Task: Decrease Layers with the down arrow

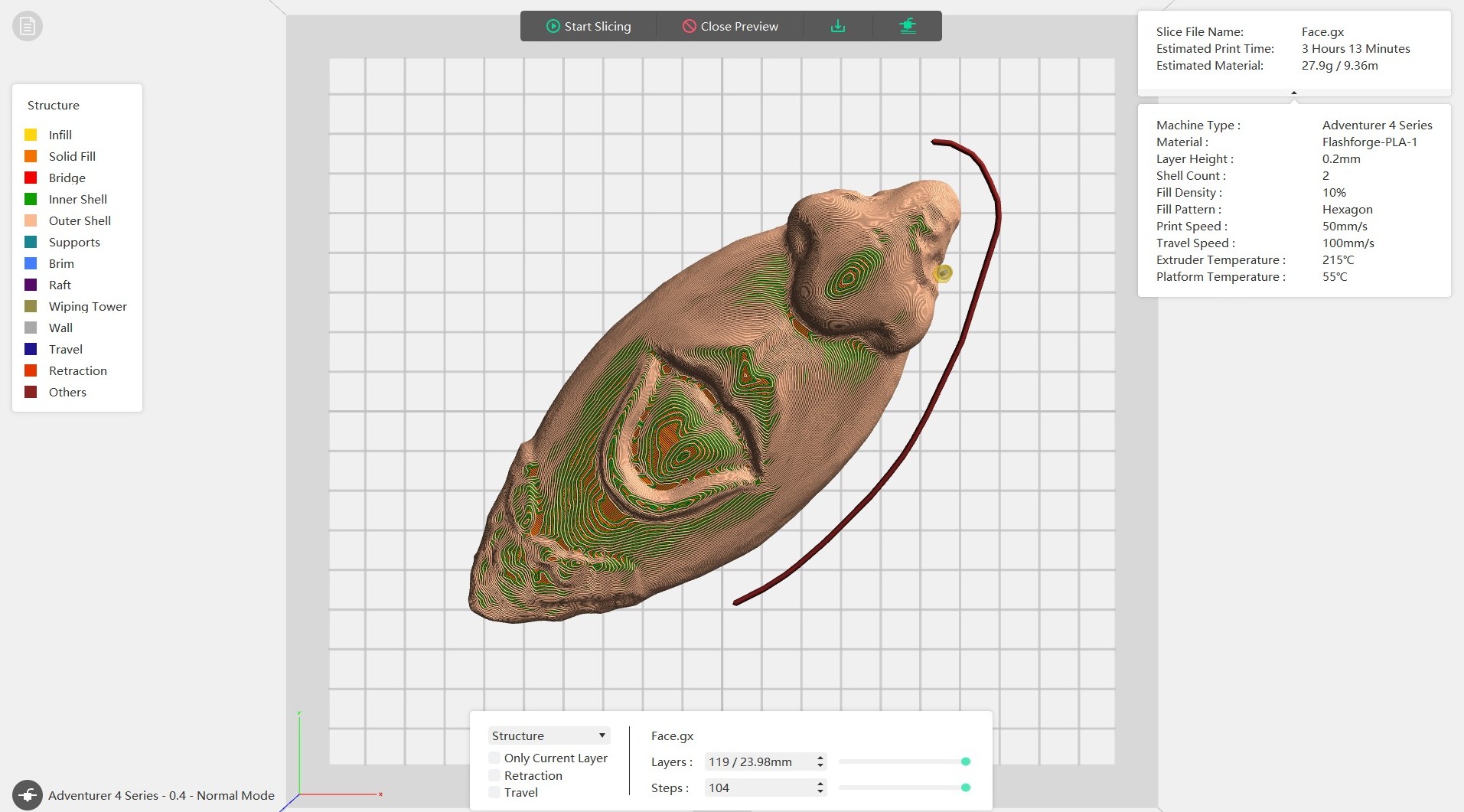Action: tap(820, 765)
